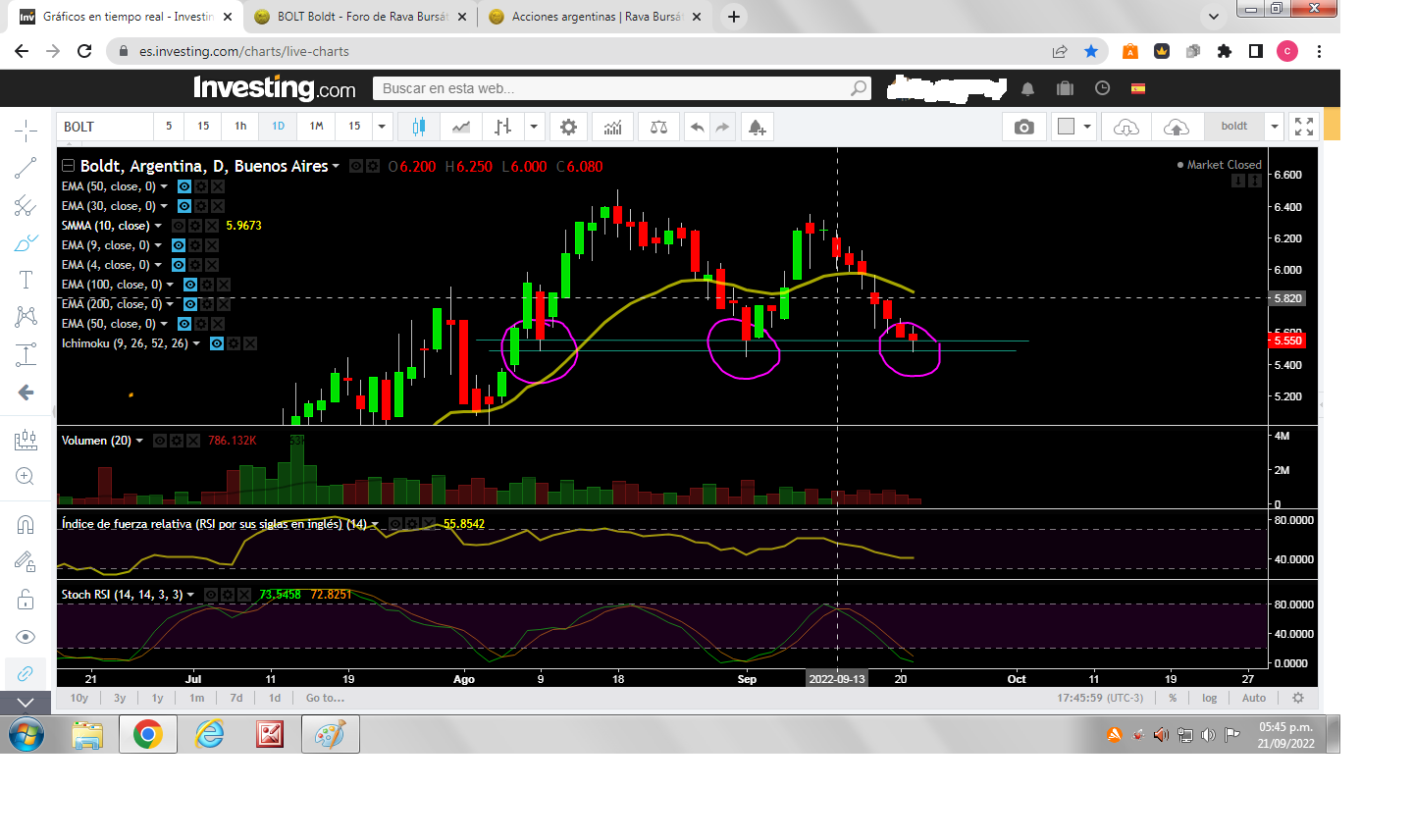Image resolution: width=1413 pixels, height=840 pixels.
Task: Redo the chart action
Action: 722,127
